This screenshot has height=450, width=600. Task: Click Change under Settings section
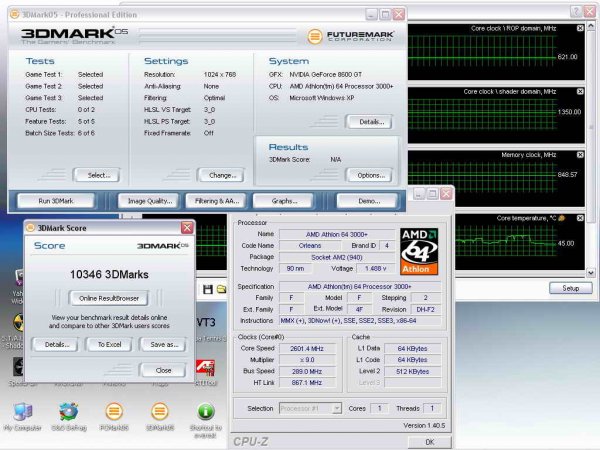click(222, 175)
